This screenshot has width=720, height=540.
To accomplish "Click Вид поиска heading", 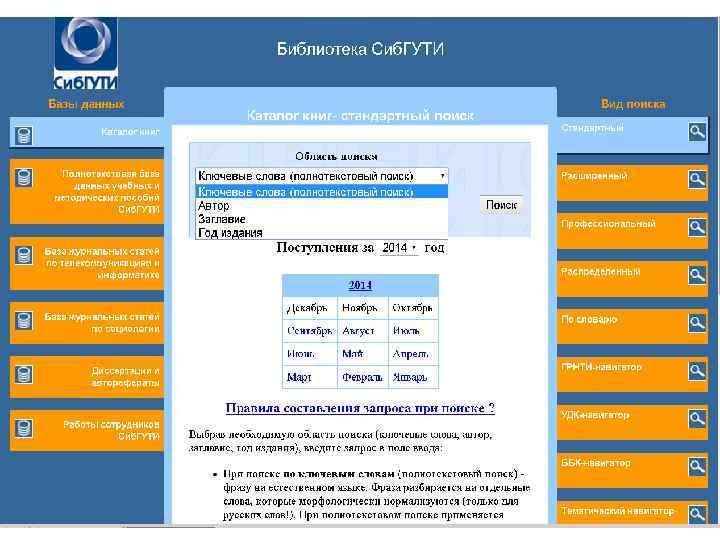I will (x=633, y=104).
